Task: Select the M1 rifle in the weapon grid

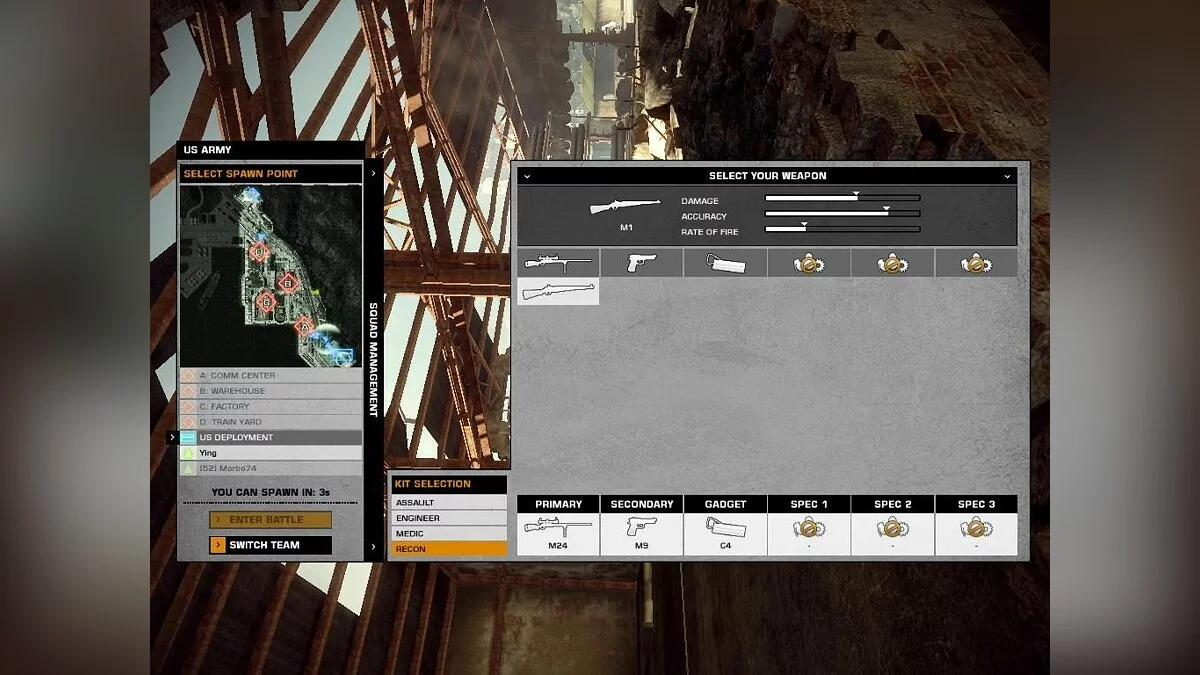Action: click(558, 291)
